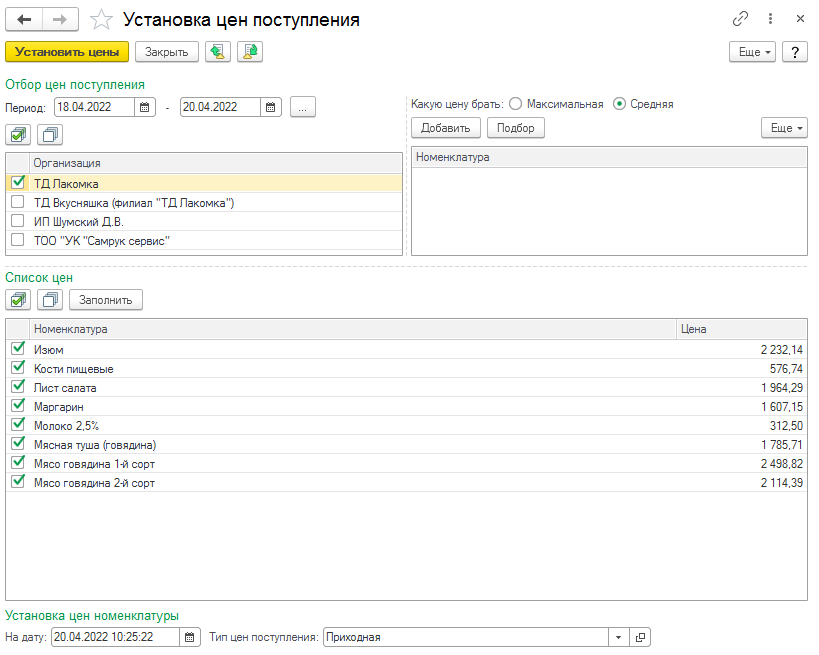Open the top-right Еще dropdown menu

pos(752,52)
